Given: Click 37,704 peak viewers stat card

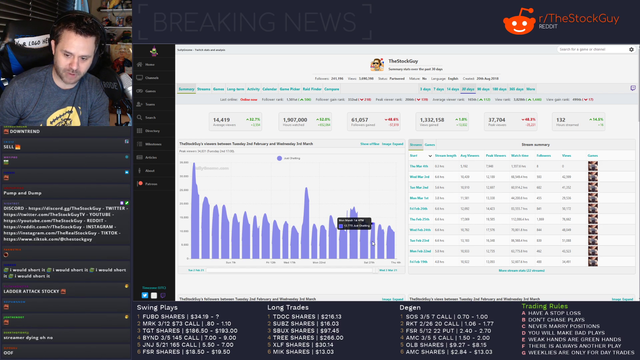Looking at the screenshot, I should click(511, 122).
